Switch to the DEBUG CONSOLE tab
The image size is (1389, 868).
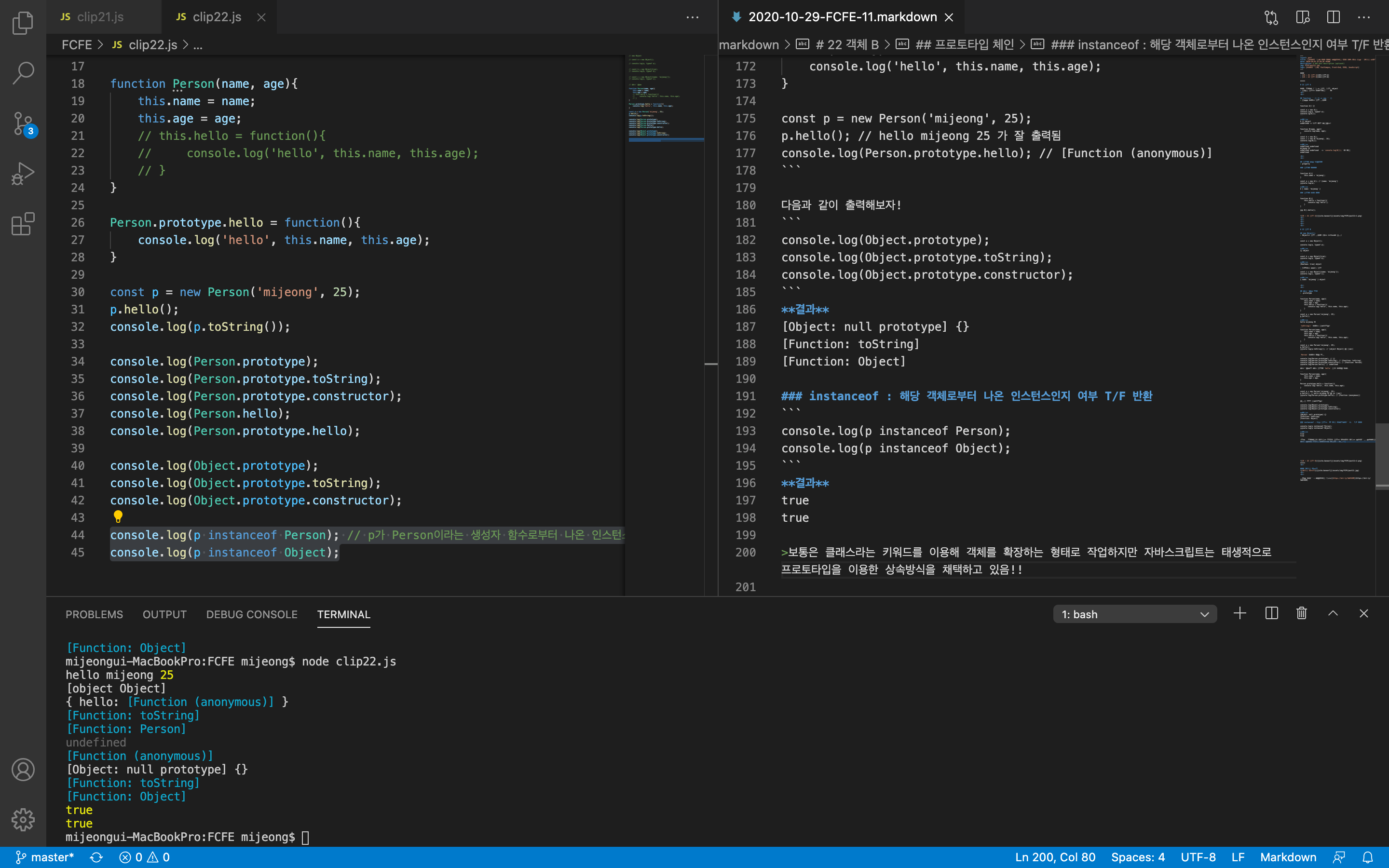(251, 614)
